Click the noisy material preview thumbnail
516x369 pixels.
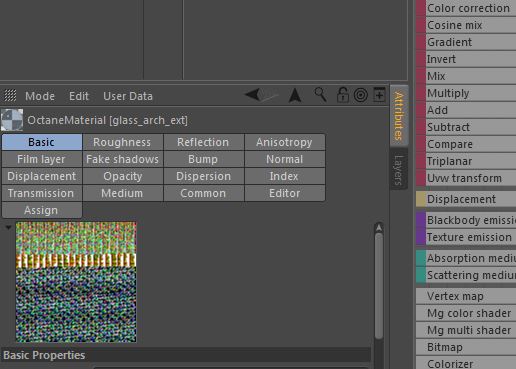(76, 282)
